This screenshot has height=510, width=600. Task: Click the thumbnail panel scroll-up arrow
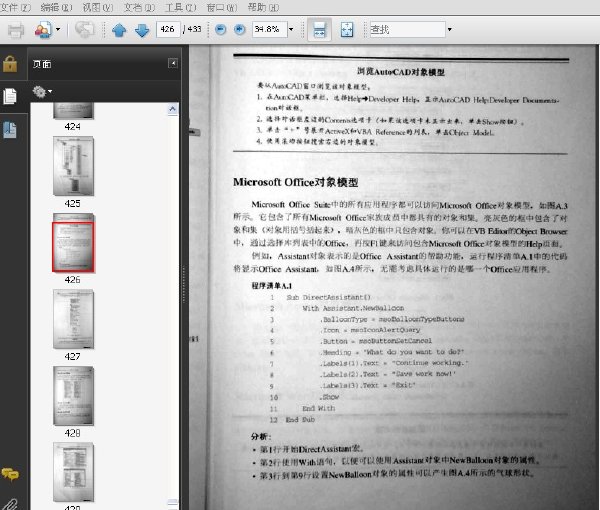tap(173, 109)
